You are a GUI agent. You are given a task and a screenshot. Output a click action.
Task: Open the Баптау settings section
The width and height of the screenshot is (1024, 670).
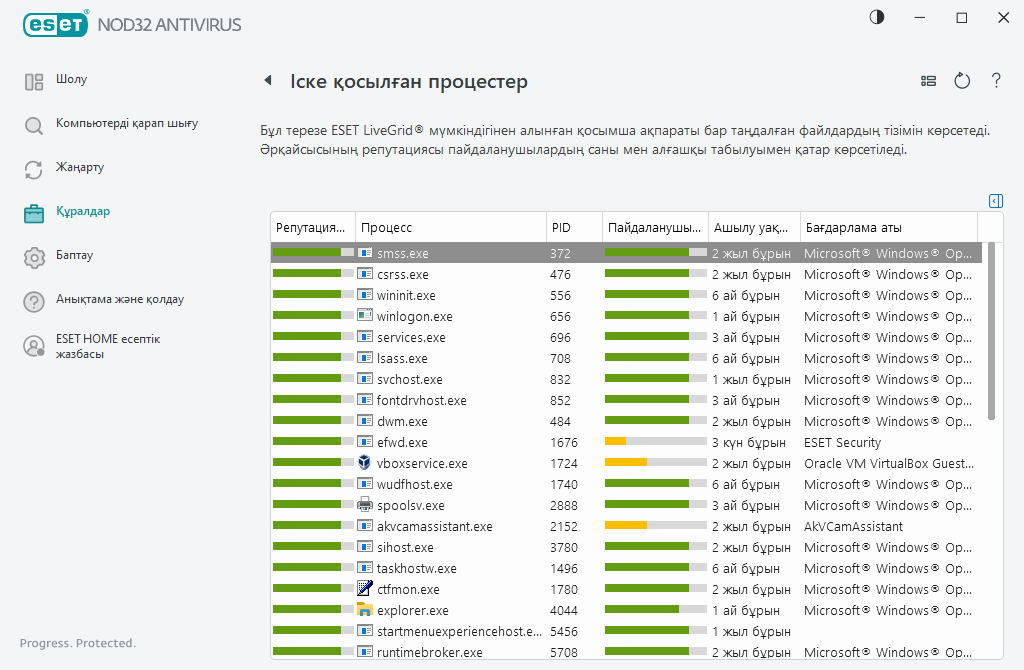74,256
